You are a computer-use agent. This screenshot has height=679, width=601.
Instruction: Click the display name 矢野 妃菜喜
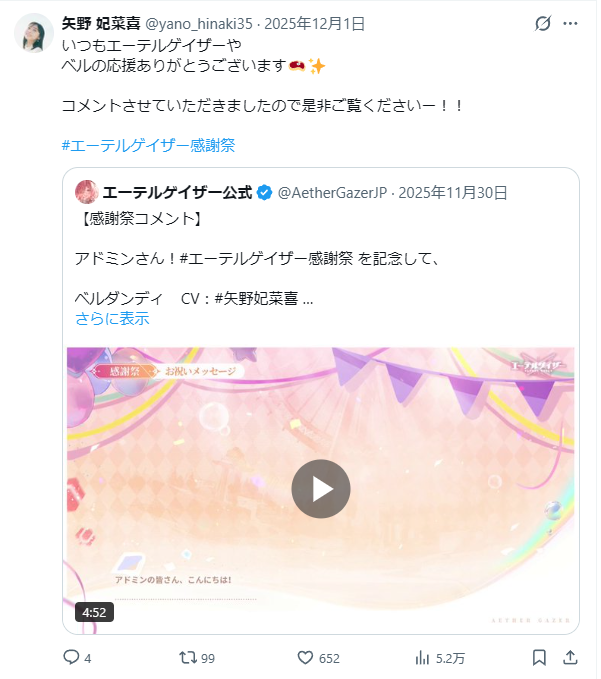pyautogui.click(x=101, y=23)
